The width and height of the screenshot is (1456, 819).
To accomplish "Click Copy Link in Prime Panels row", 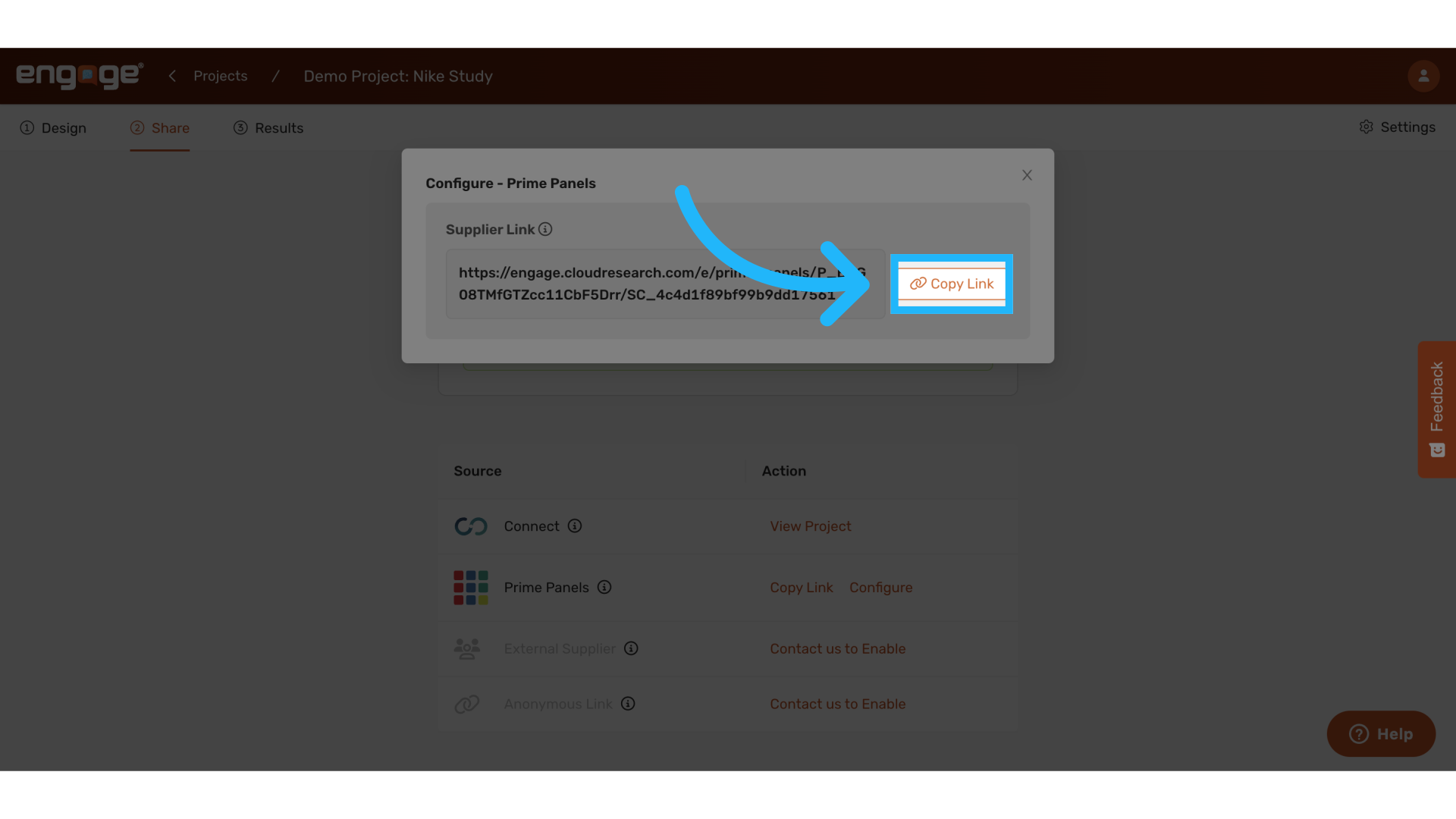I will coord(801,588).
